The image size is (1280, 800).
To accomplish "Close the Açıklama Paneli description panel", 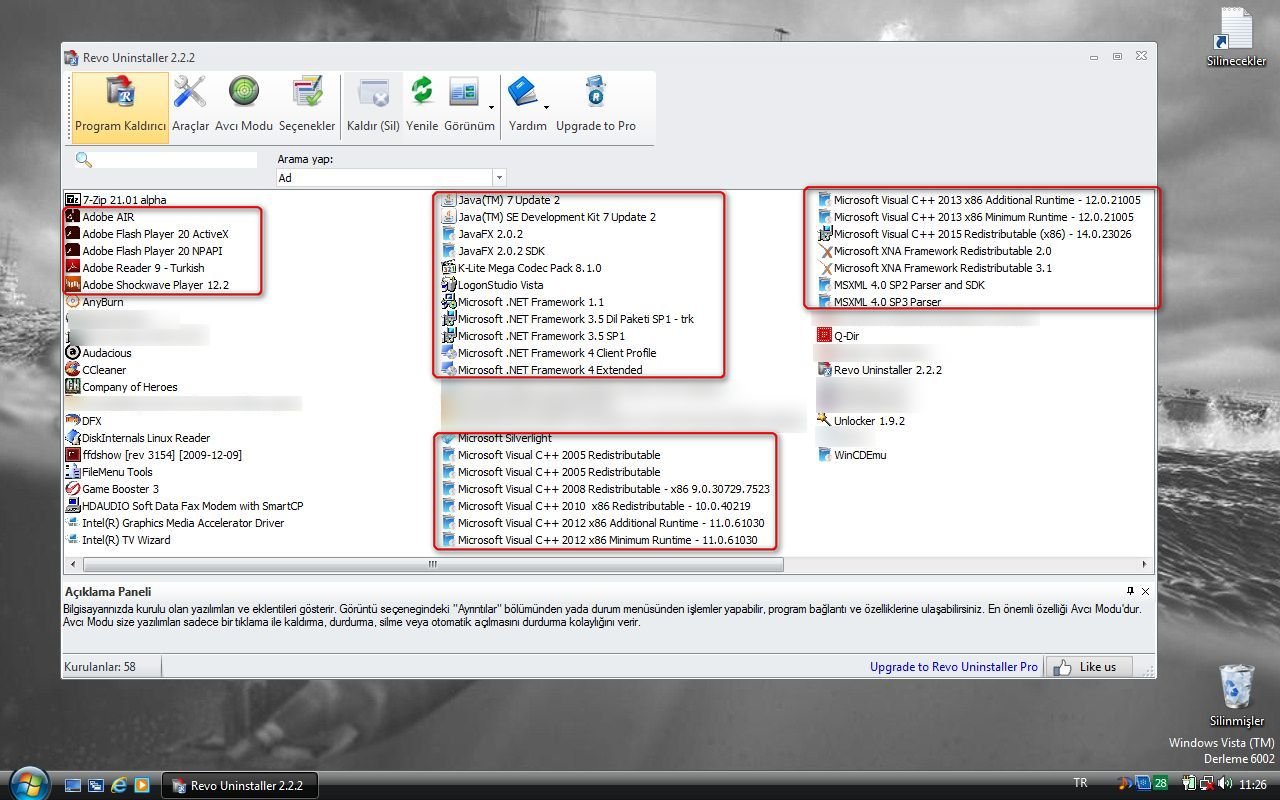I will [x=1146, y=592].
